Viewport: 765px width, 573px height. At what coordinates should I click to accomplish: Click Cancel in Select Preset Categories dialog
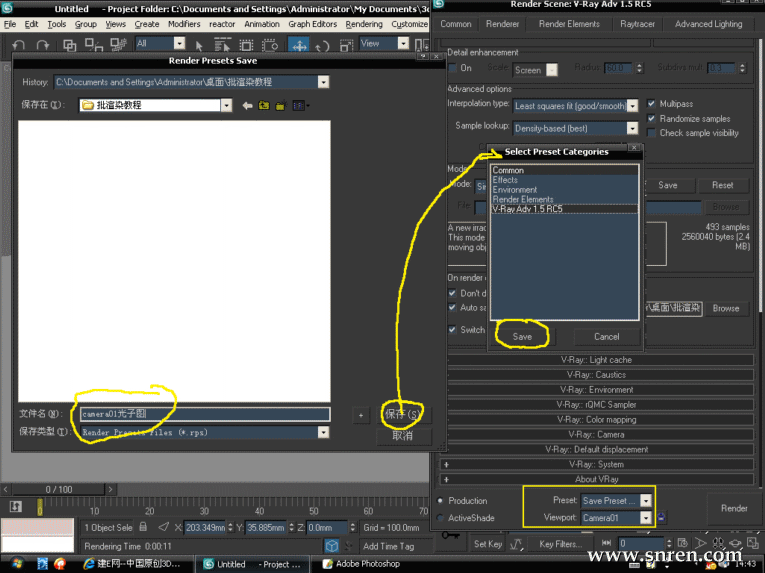click(x=606, y=337)
